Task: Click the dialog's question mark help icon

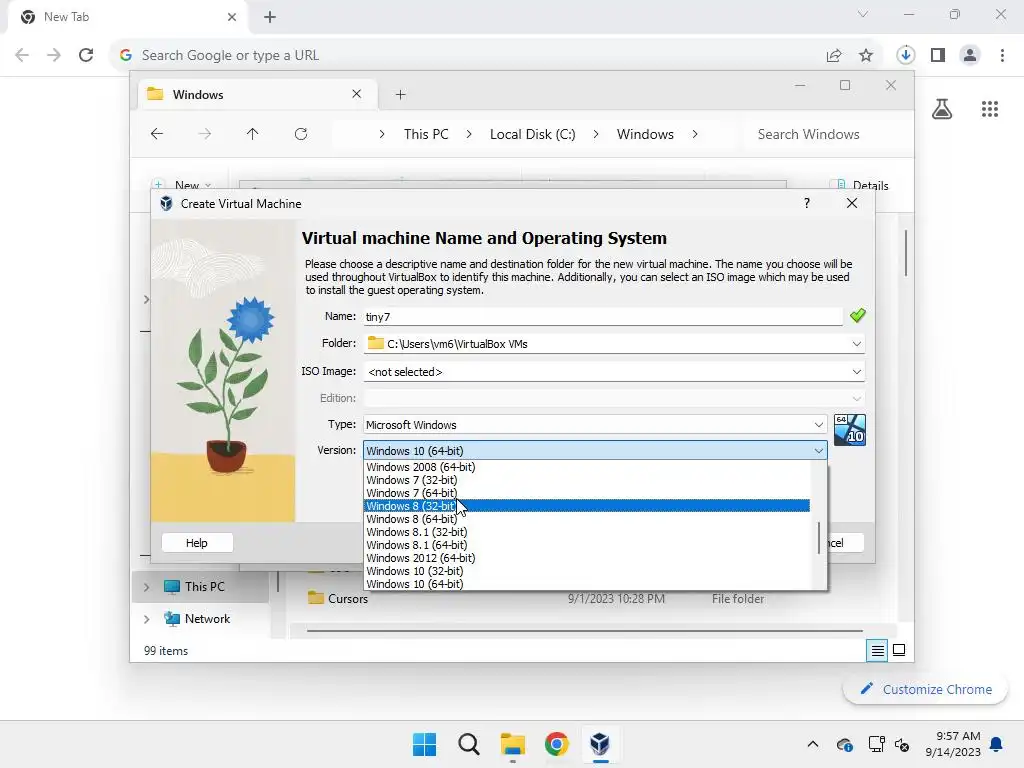Action: [x=807, y=203]
